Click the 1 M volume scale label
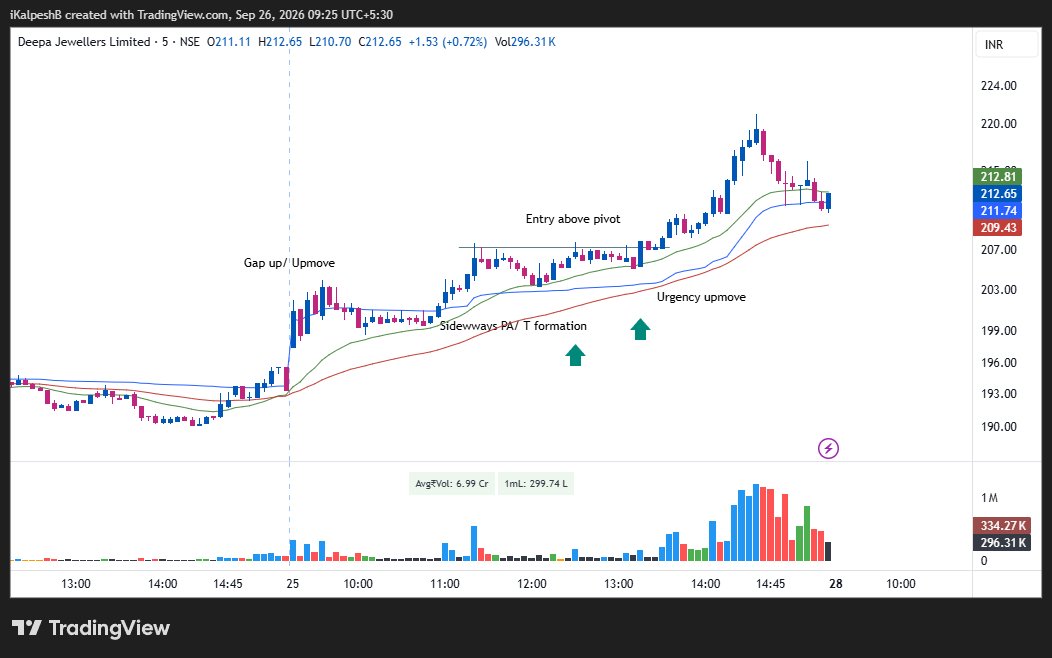Image resolution: width=1052 pixels, height=658 pixels. point(989,498)
